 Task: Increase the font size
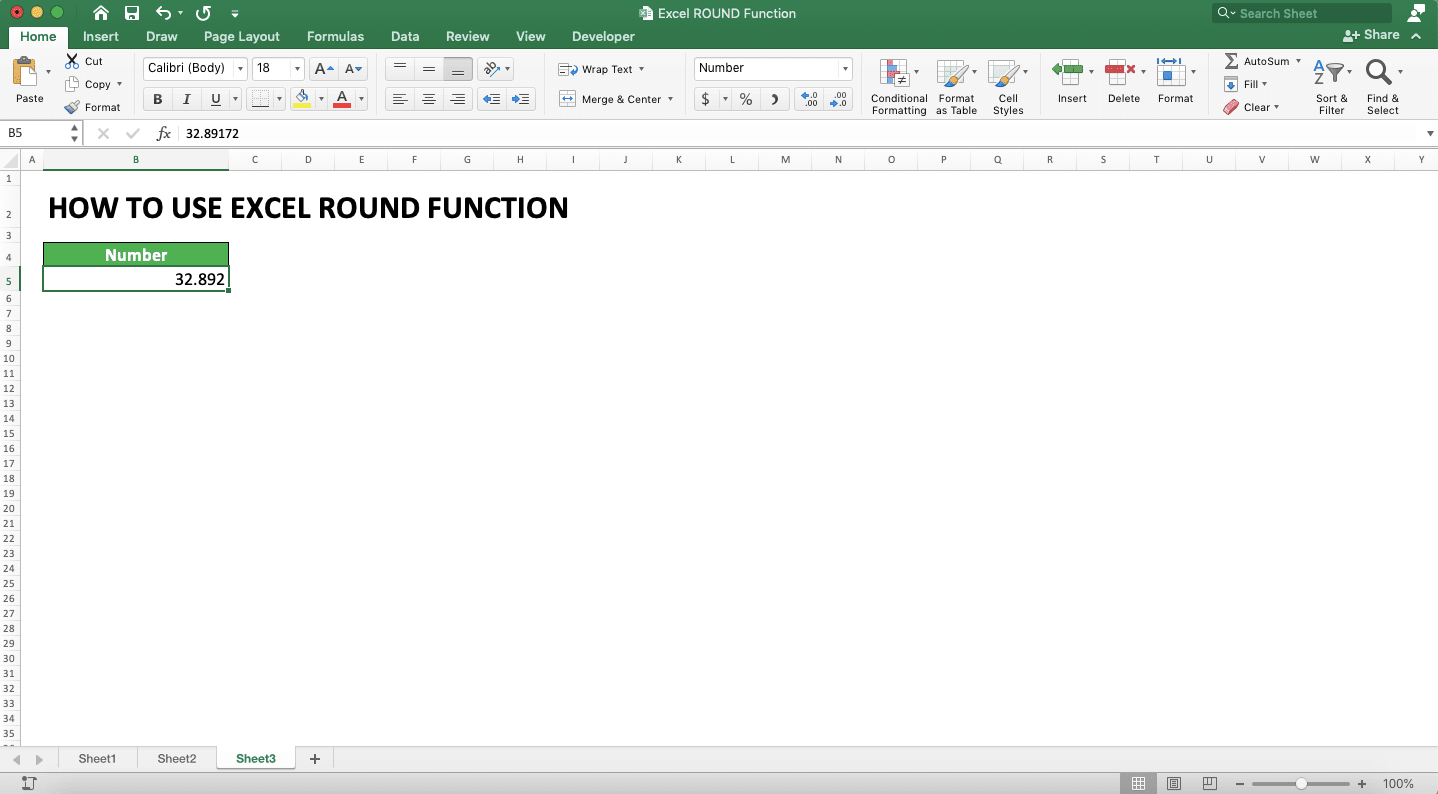[324, 69]
